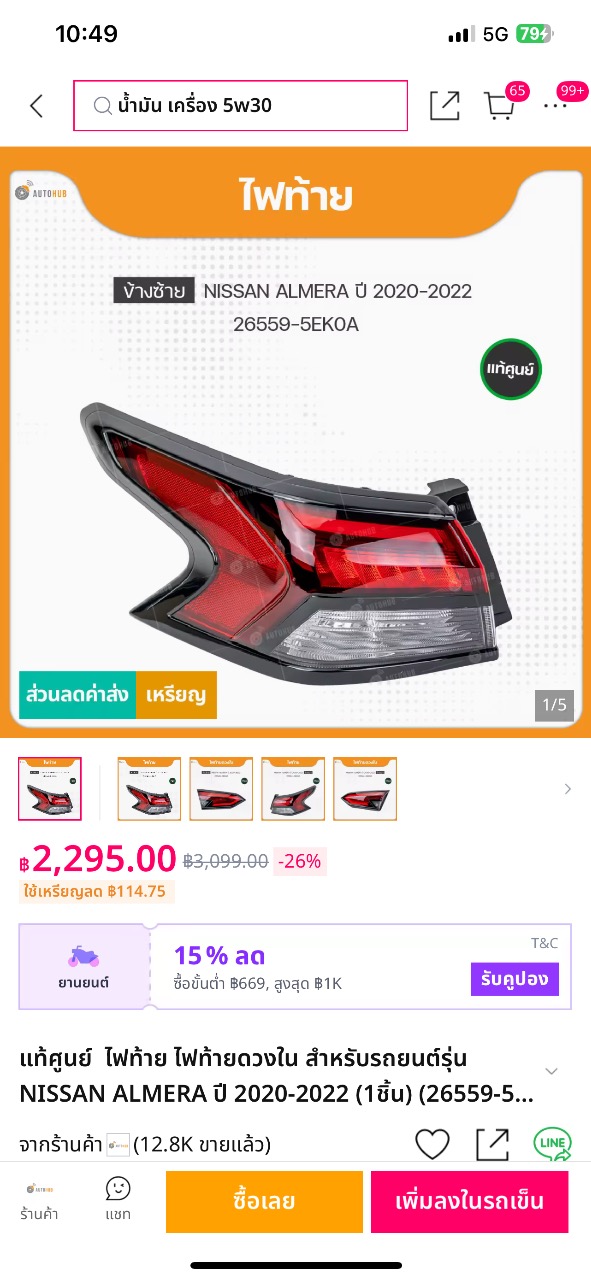
Task: Tap ซื้อเลย buy now button
Action: point(264,1201)
